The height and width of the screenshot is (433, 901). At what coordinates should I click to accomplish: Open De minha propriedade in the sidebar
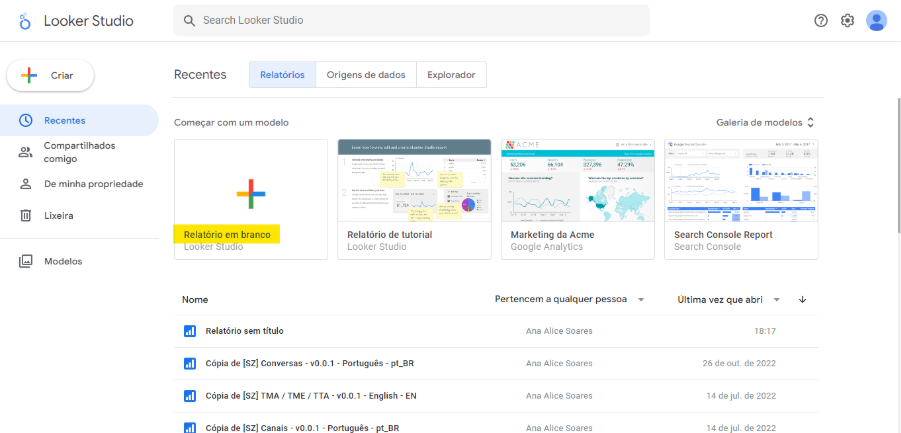(x=79, y=184)
